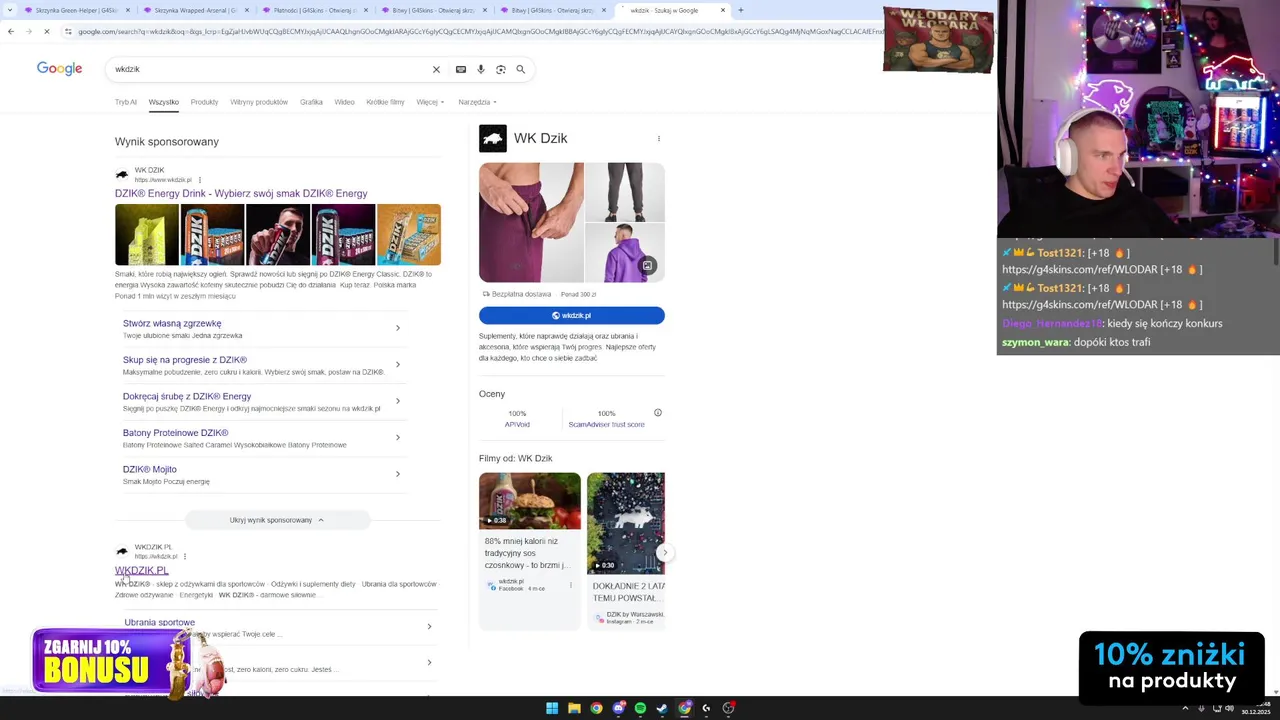Open the Stwórz własną zgrzewkę sitelink arrow

pyautogui.click(x=398, y=328)
